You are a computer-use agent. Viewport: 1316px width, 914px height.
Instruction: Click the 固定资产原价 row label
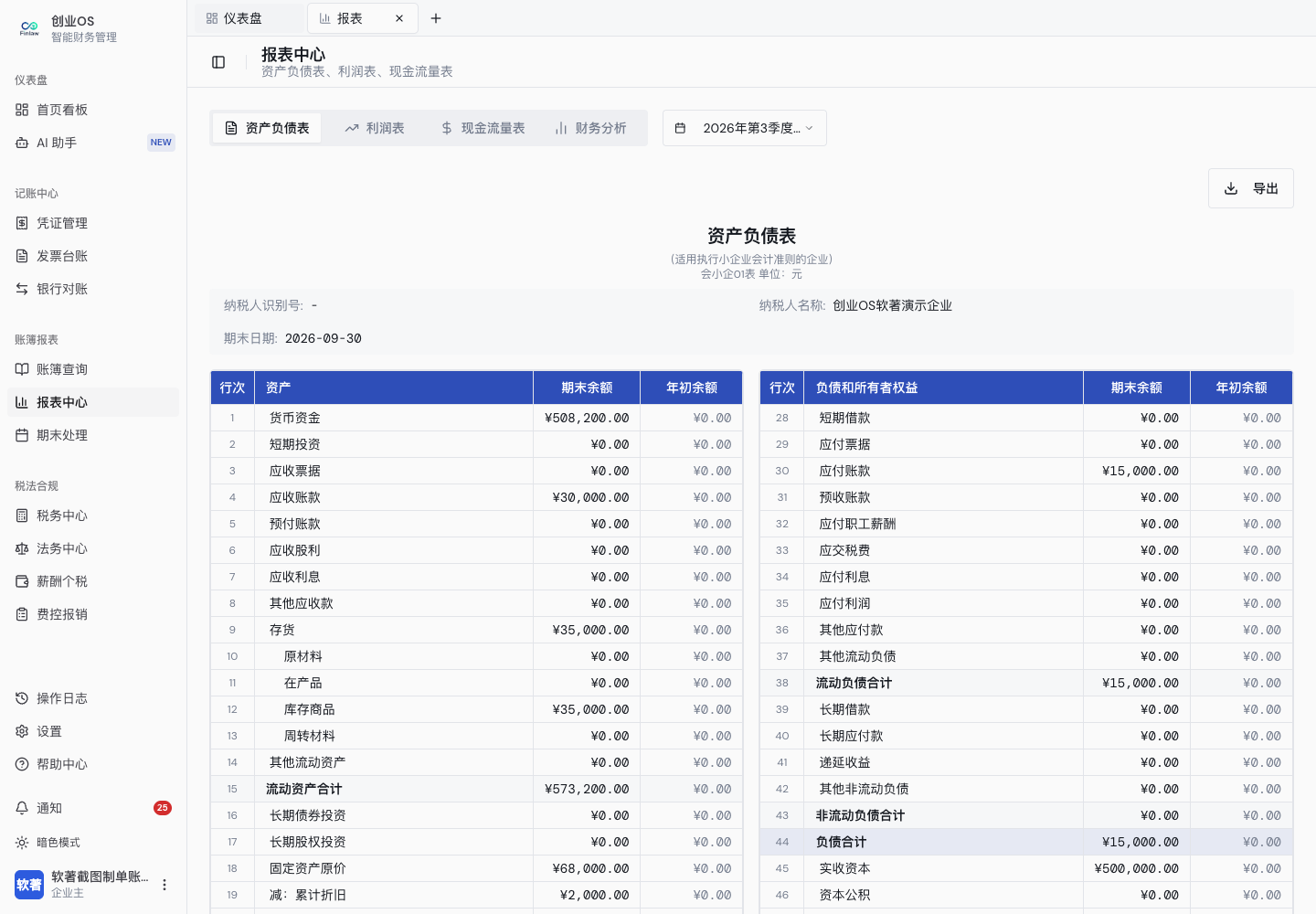[x=308, y=868]
